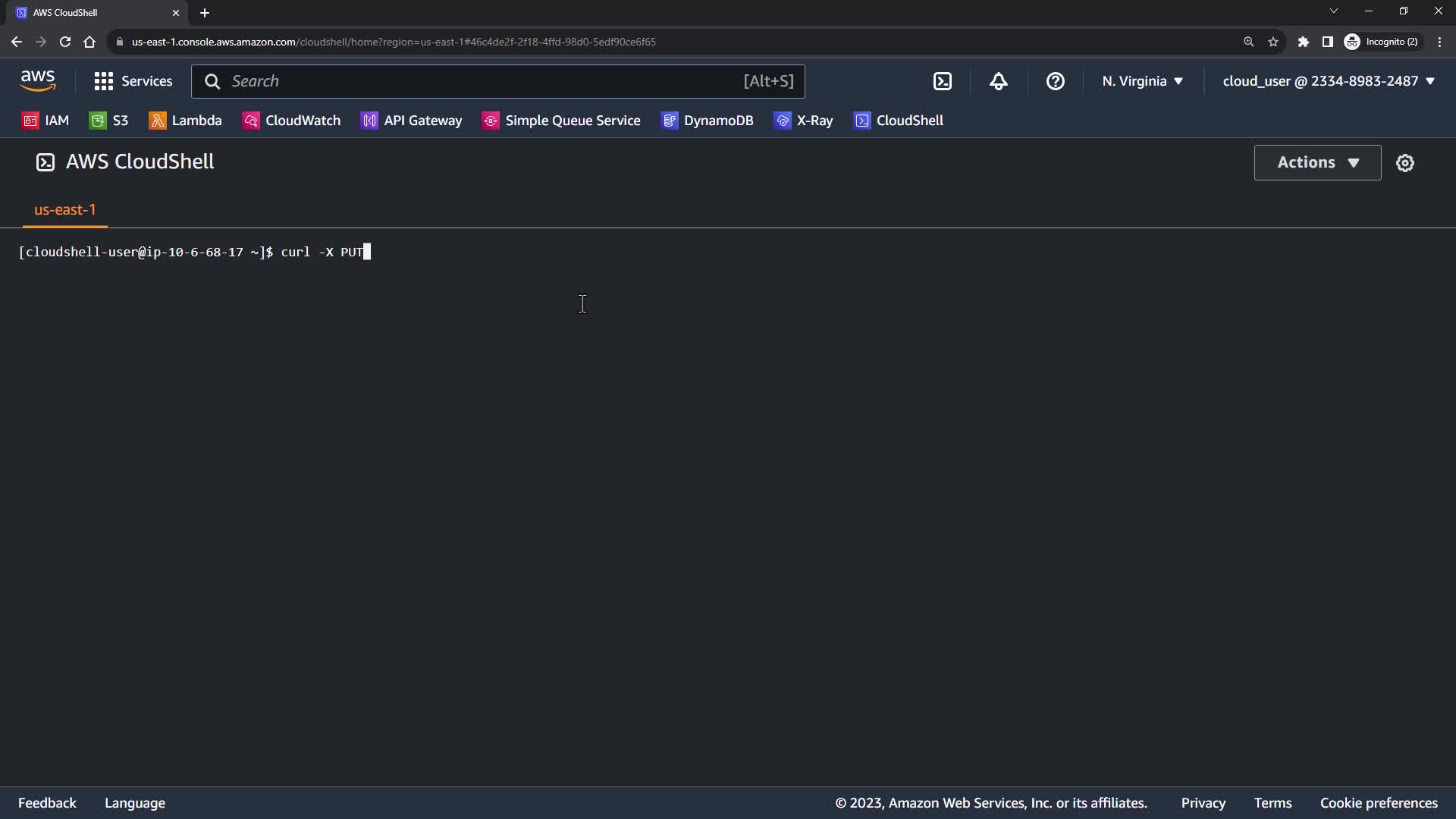Screen dimensions: 1456x819
Task: Open DynamoDB favorite shortcut
Action: coord(707,121)
